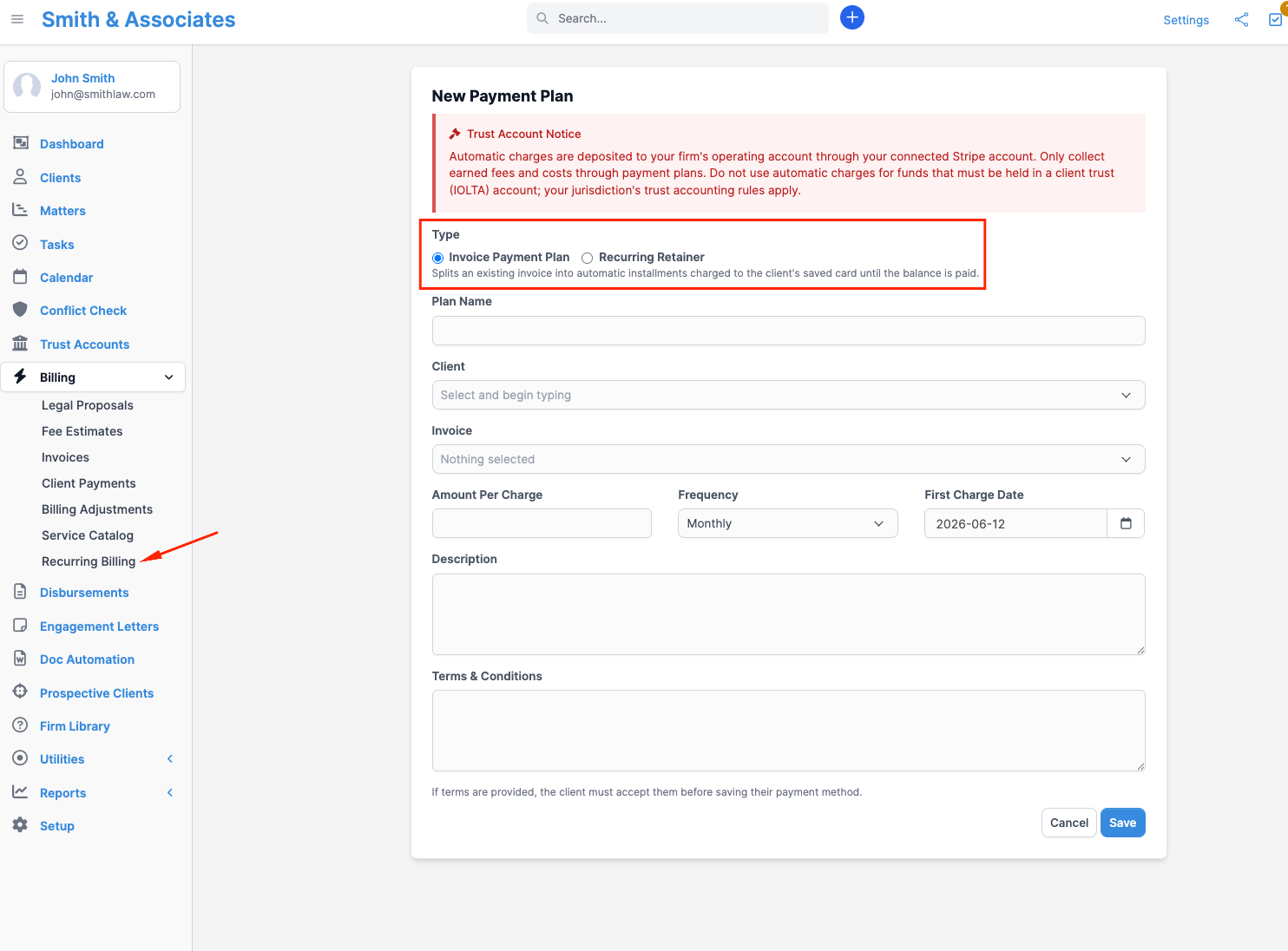Open the tasks checkmark icon in header
This screenshot has width=1288, height=951.
pyautogui.click(x=1276, y=19)
